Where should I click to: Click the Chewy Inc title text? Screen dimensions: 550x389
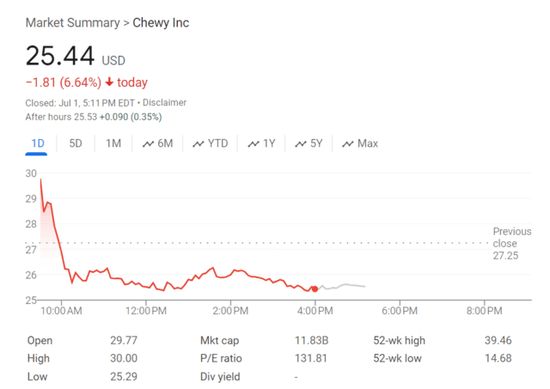click(x=161, y=23)
